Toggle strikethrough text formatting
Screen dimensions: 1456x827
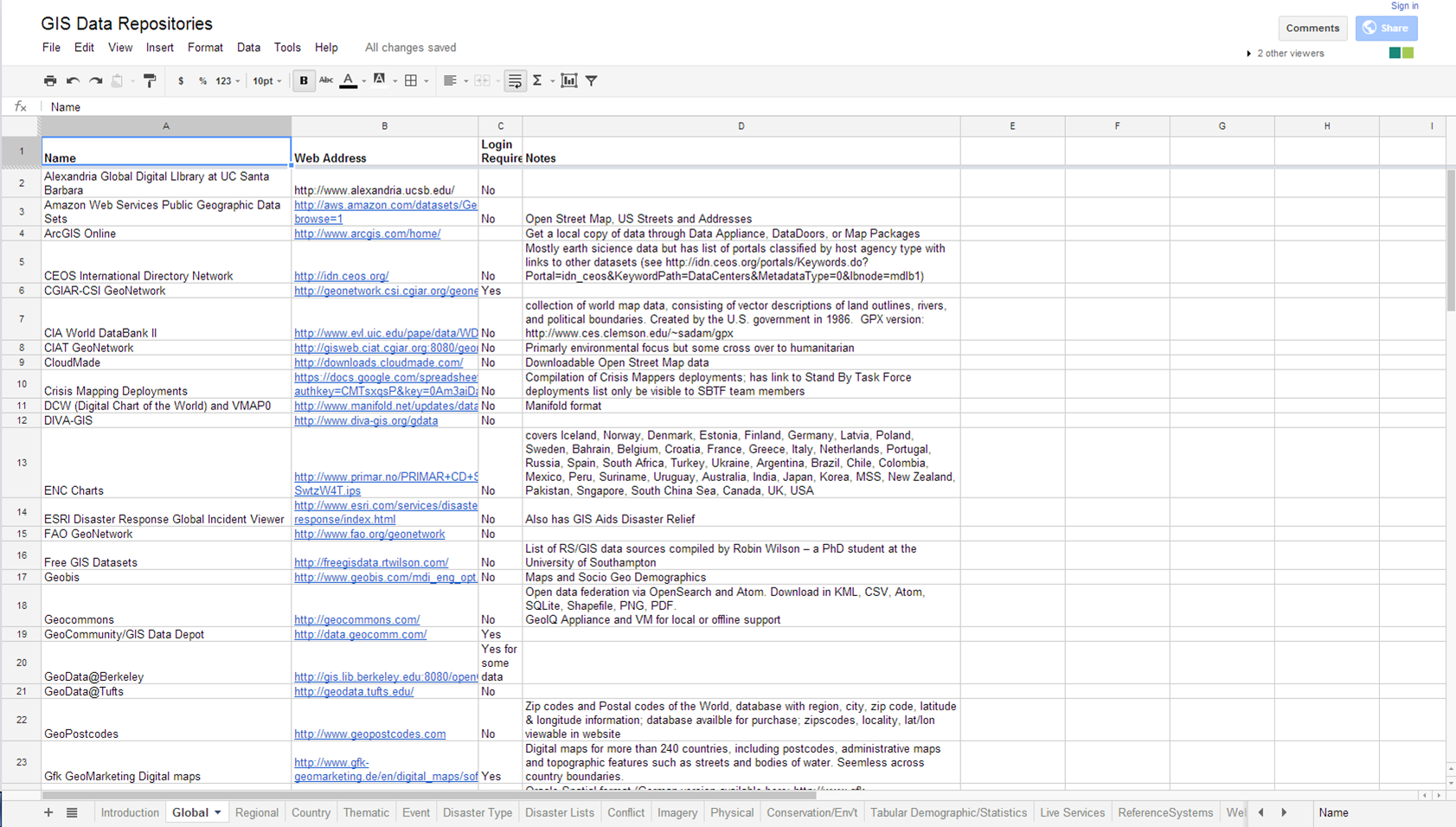(326, 80)
